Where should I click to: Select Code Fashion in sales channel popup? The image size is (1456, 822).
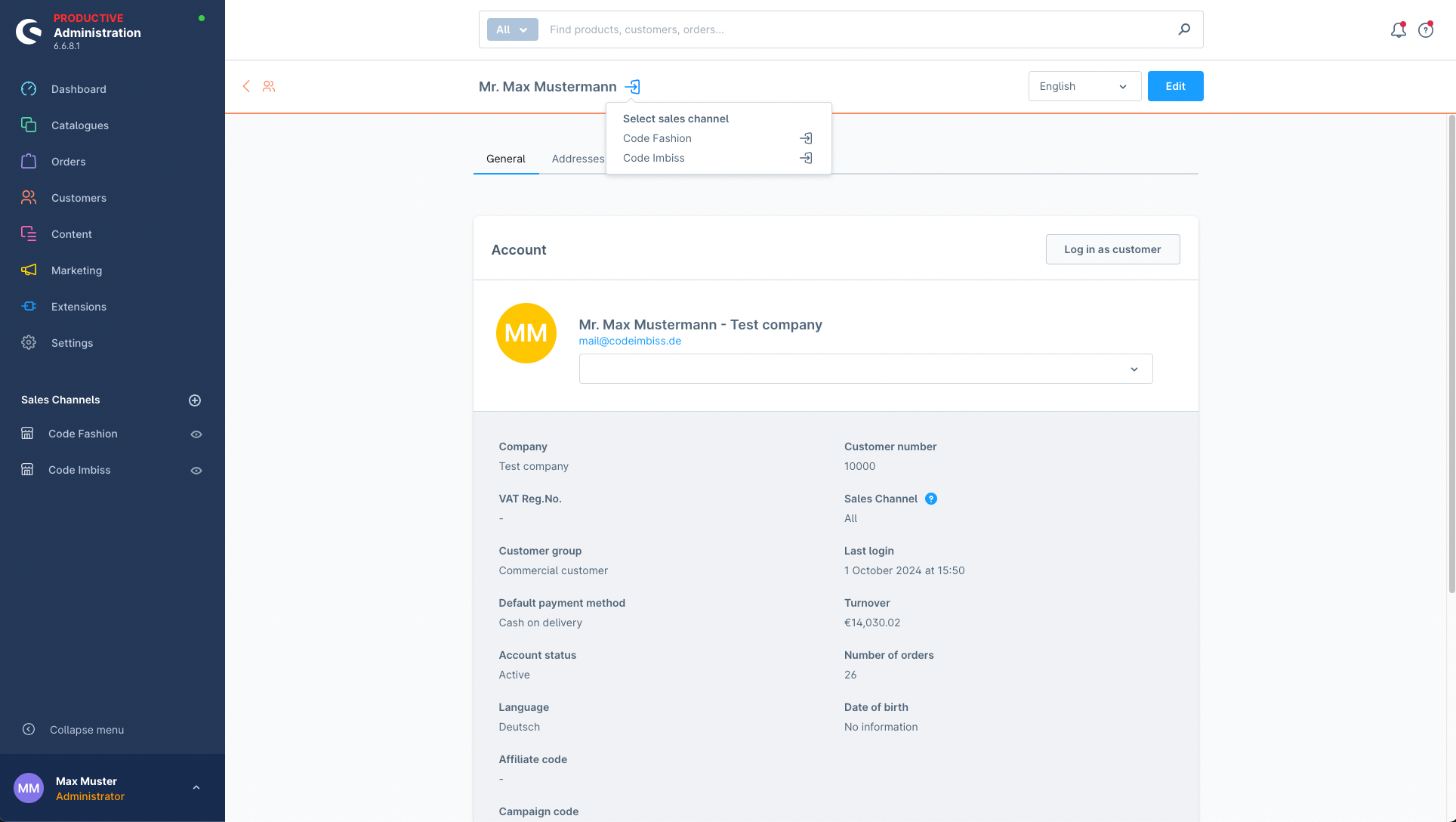click(x=718, y=138)
